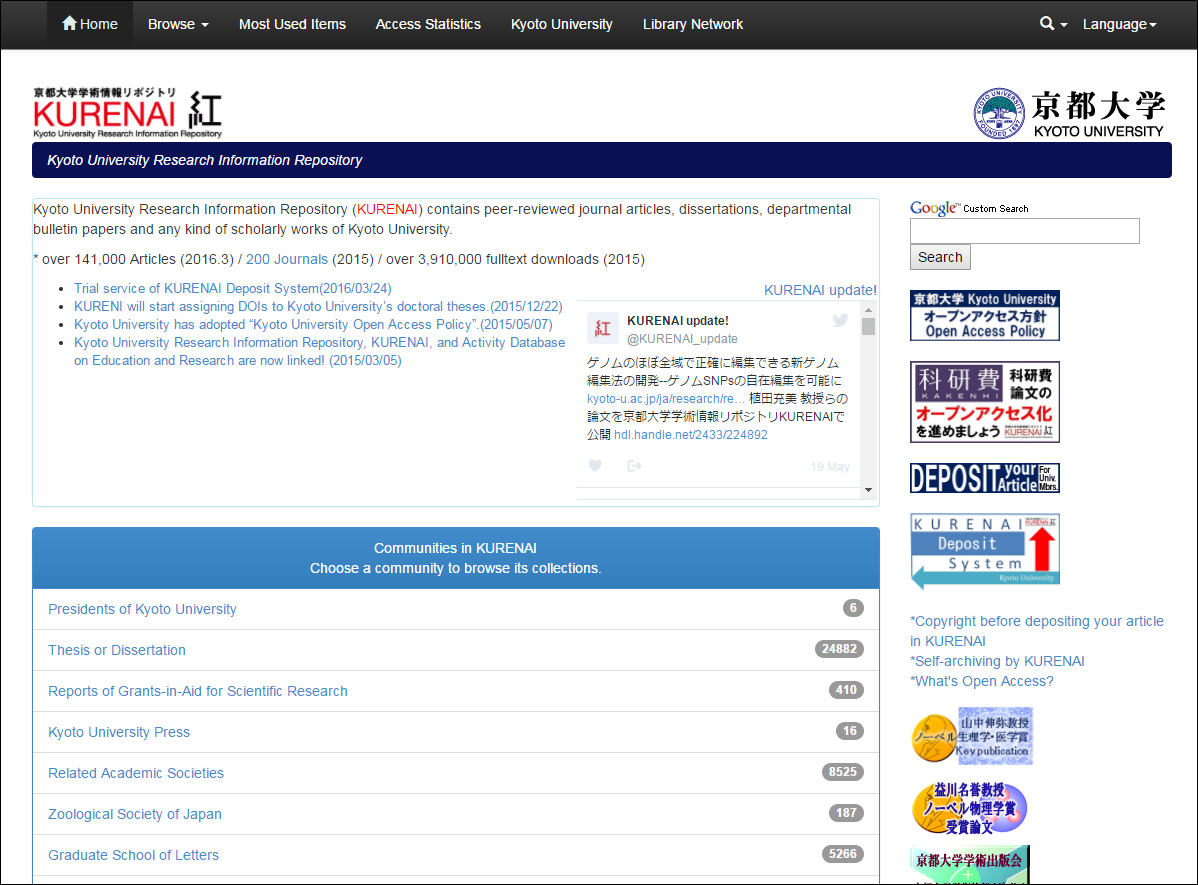Click the scroll down arrow of the tweet feed
The image size is (1198, 885).
click(868, 490)
